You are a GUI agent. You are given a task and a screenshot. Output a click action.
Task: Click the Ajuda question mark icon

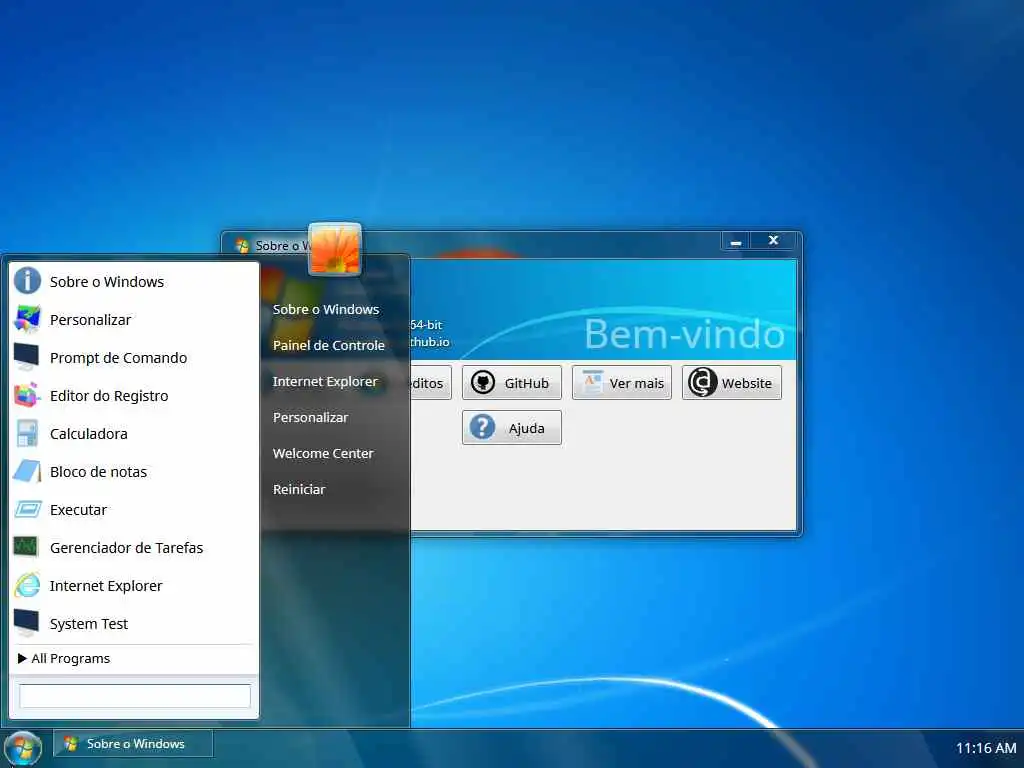click(483, 427)
